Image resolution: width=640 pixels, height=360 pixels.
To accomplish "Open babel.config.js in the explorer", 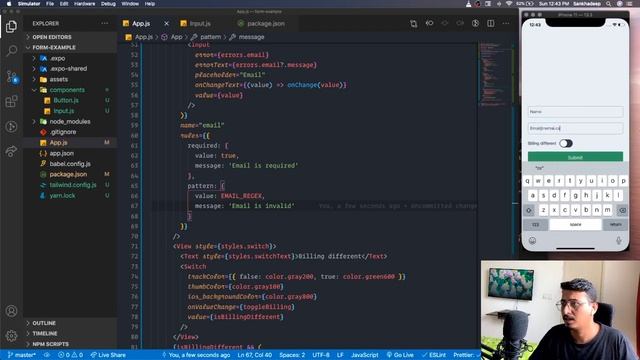I will 70,164.
